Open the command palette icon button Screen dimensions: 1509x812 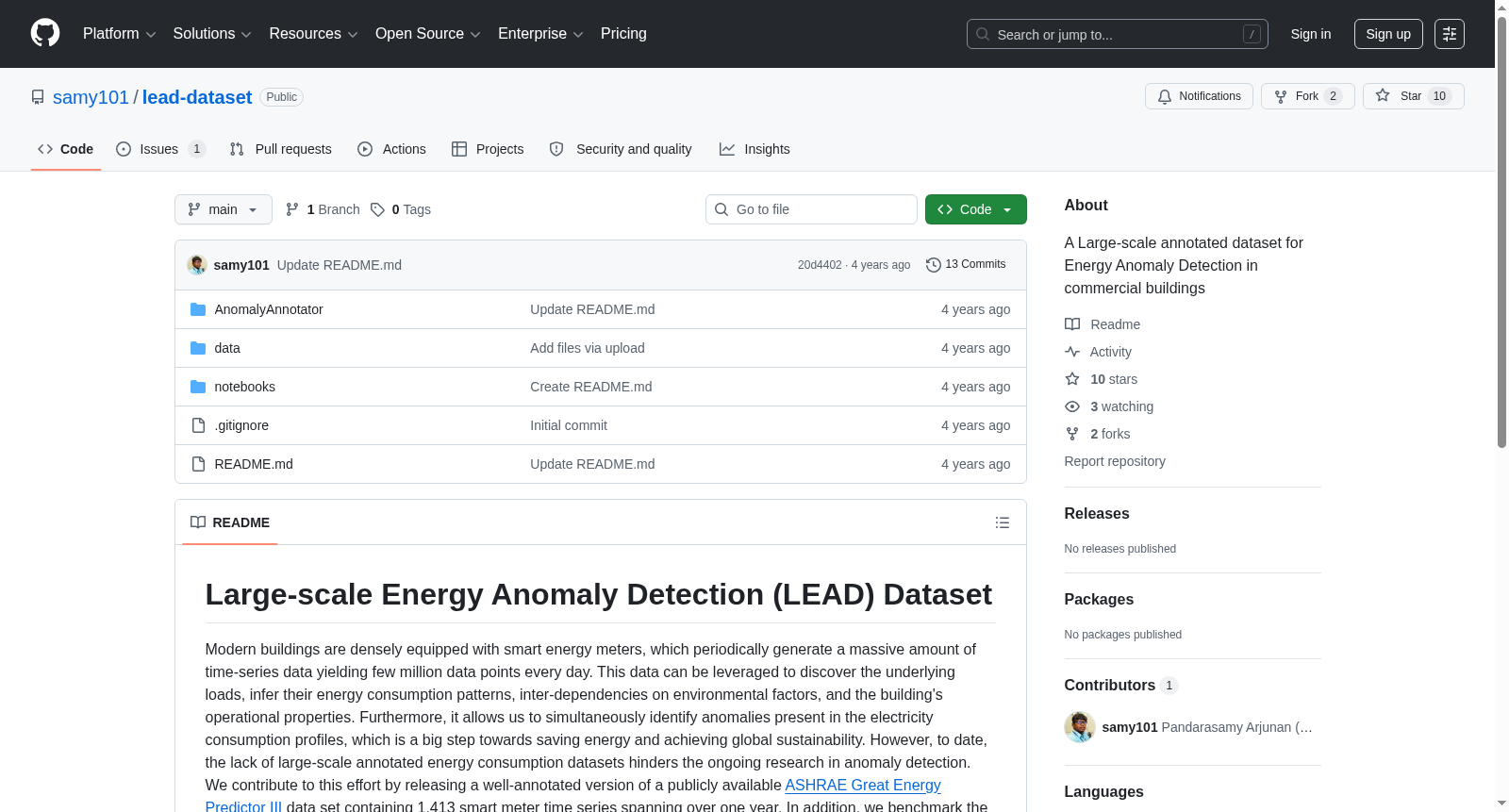1449,34
